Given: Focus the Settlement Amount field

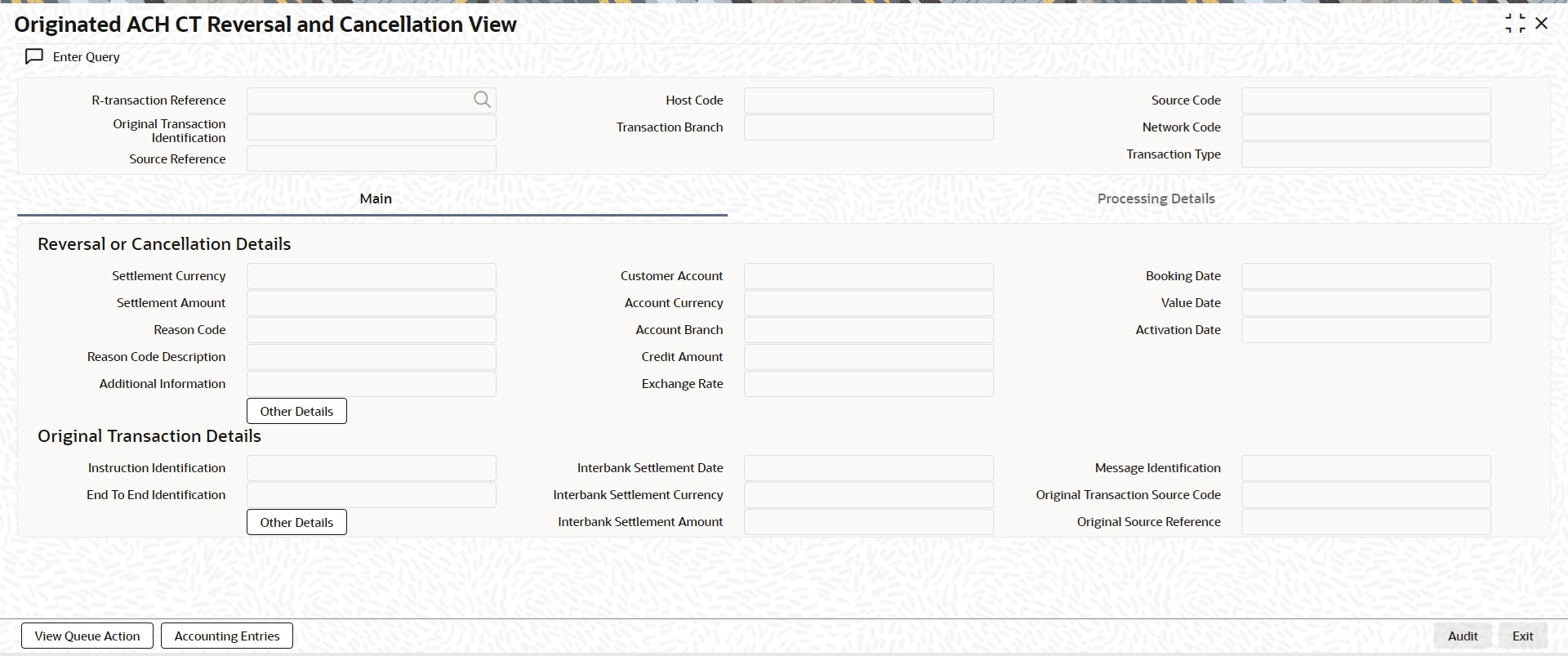Looking at the screenshot, I should 372,303.
